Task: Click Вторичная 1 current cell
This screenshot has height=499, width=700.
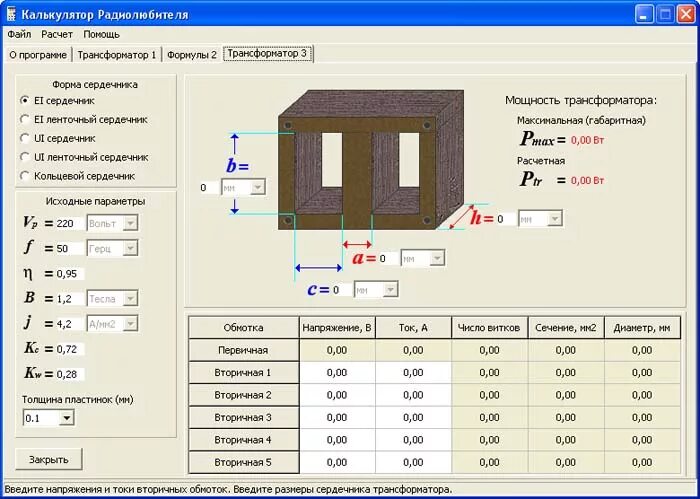Action: click(x=413, y=373)
